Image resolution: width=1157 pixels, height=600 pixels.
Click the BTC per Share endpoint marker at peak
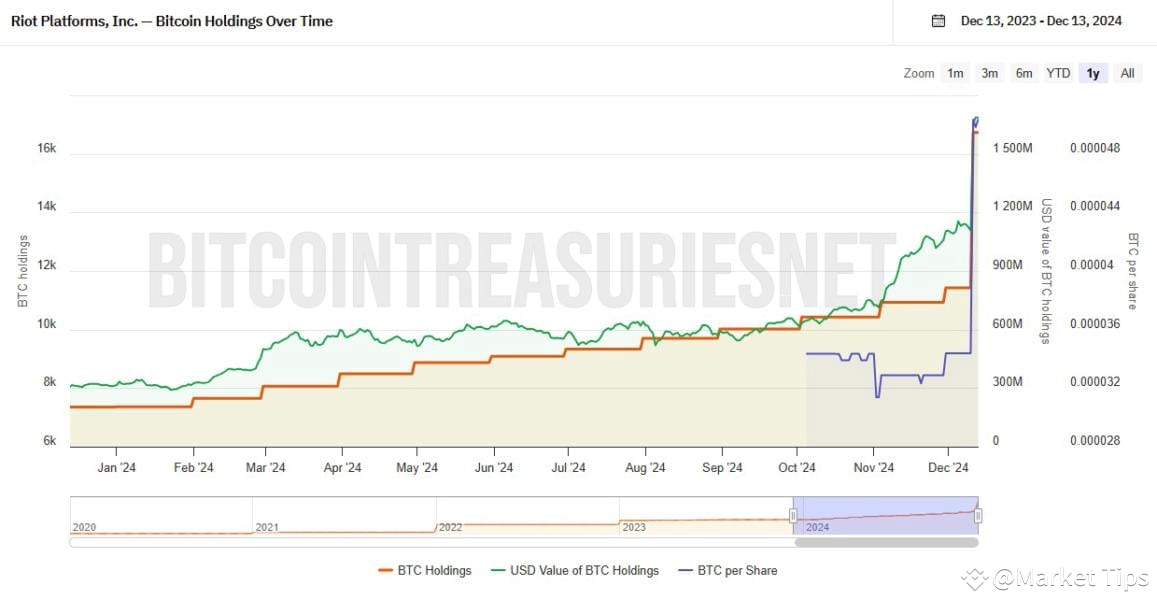tap(976, 122)
